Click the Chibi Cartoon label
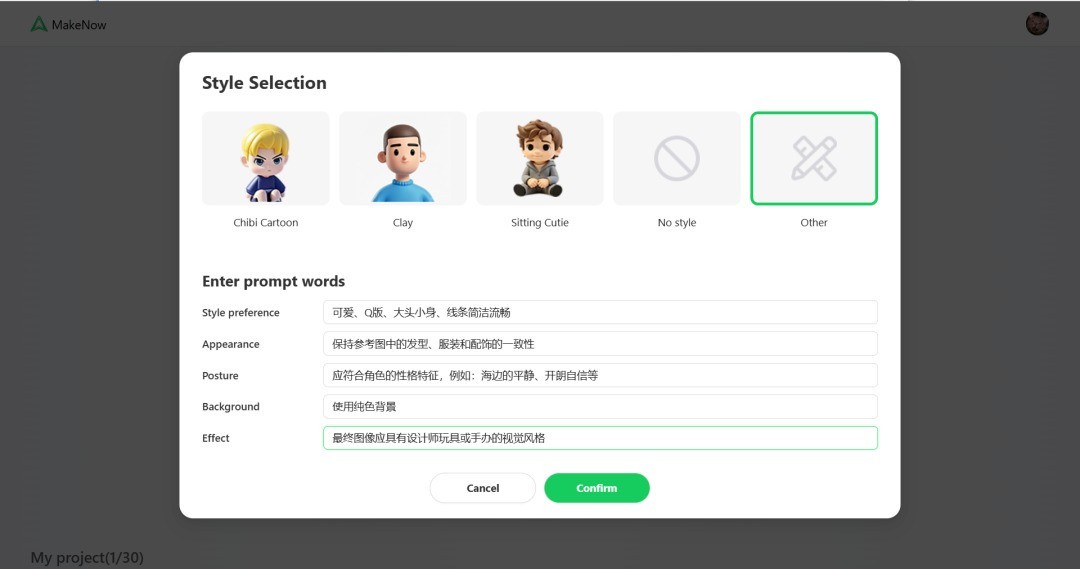 click(265, 223)
